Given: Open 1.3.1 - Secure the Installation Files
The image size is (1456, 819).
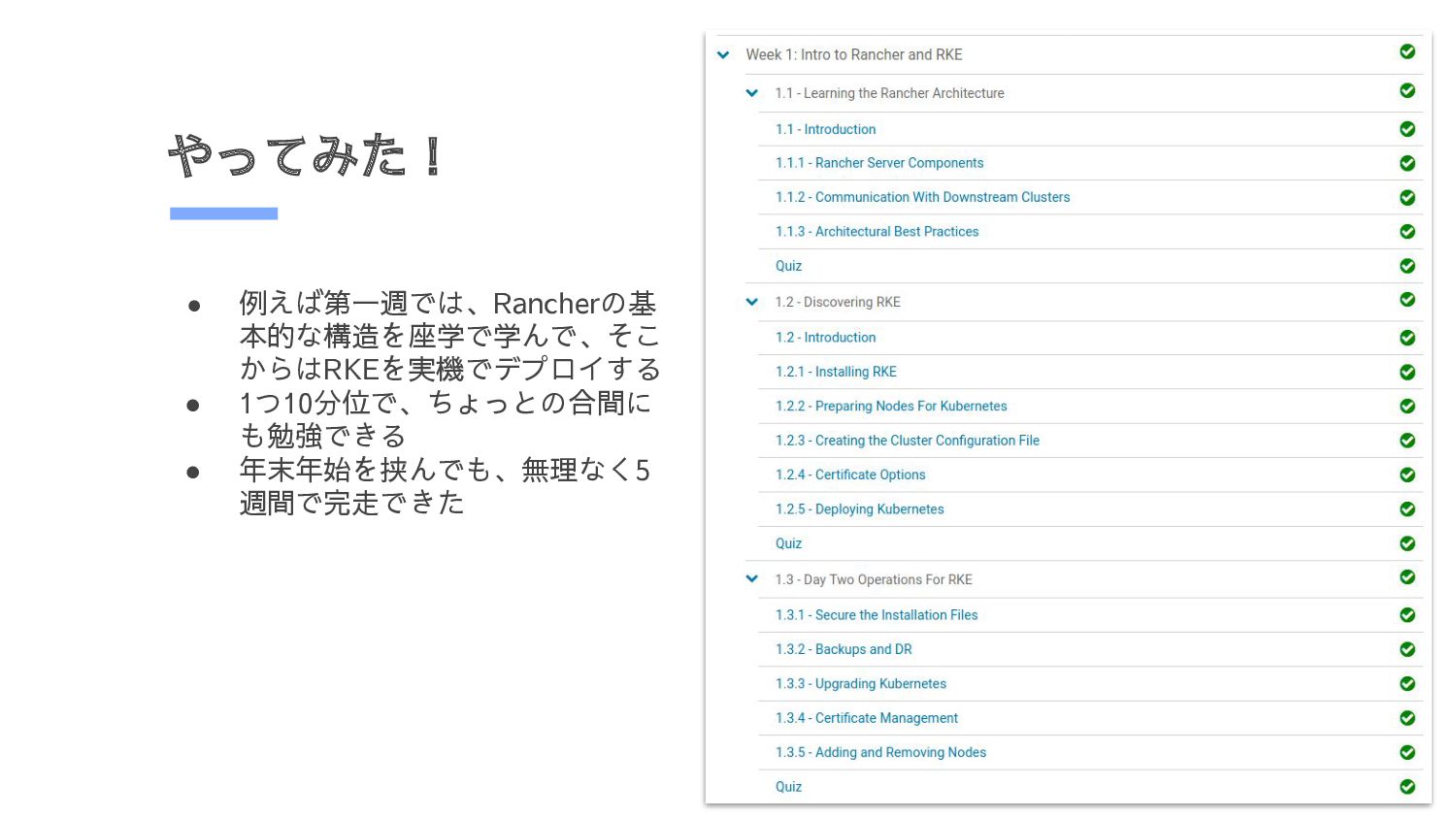Looking at the screenshot, I should tap(877, 615).
